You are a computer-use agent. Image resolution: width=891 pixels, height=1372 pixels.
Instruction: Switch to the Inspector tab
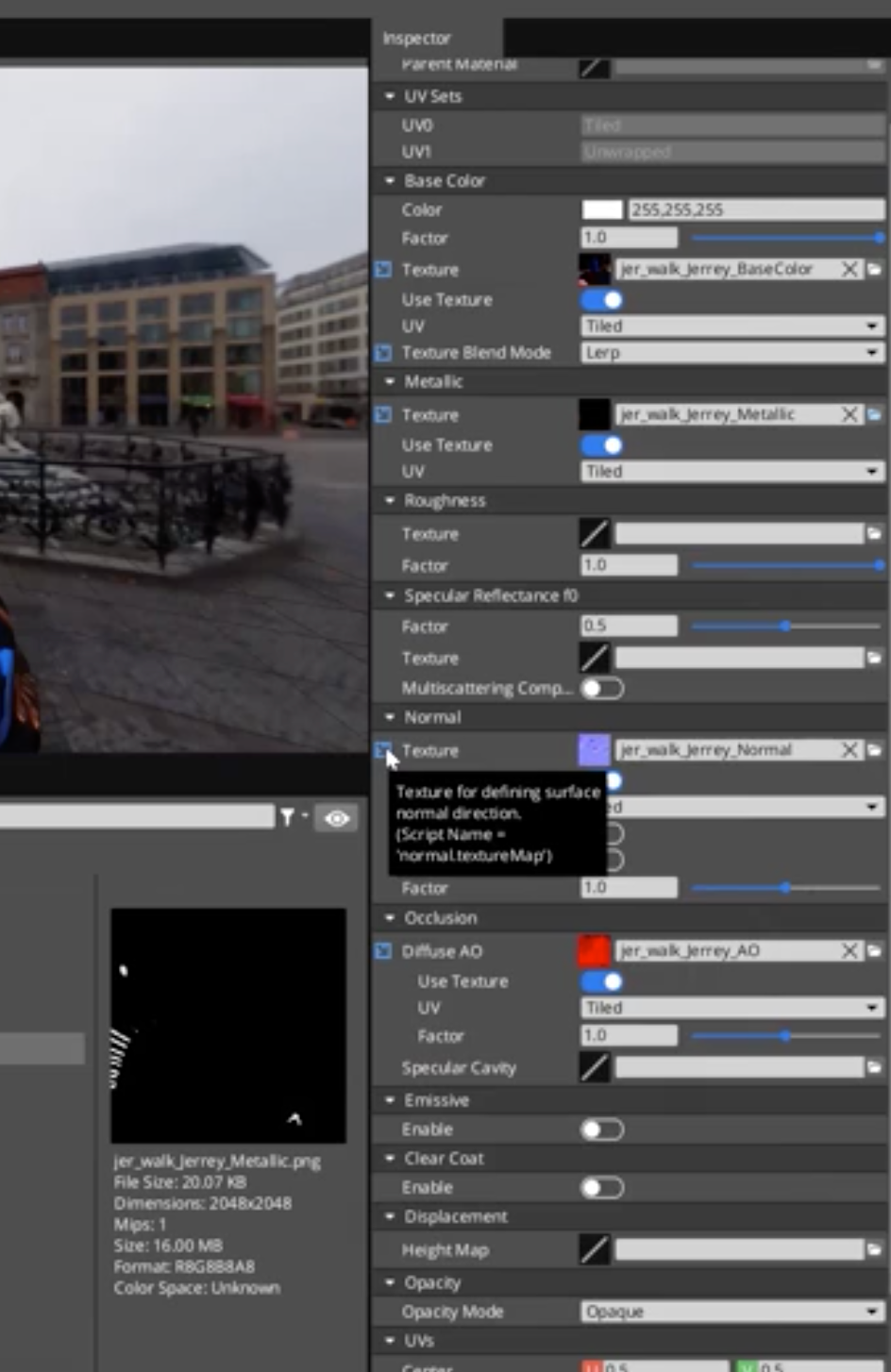click(x=416, y=38)
